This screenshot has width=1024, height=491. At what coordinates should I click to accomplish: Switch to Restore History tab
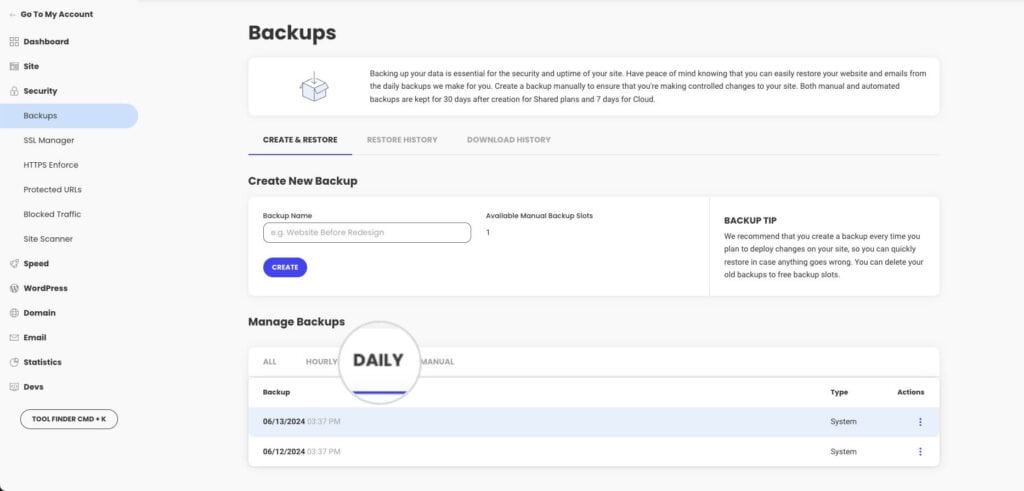402,140
